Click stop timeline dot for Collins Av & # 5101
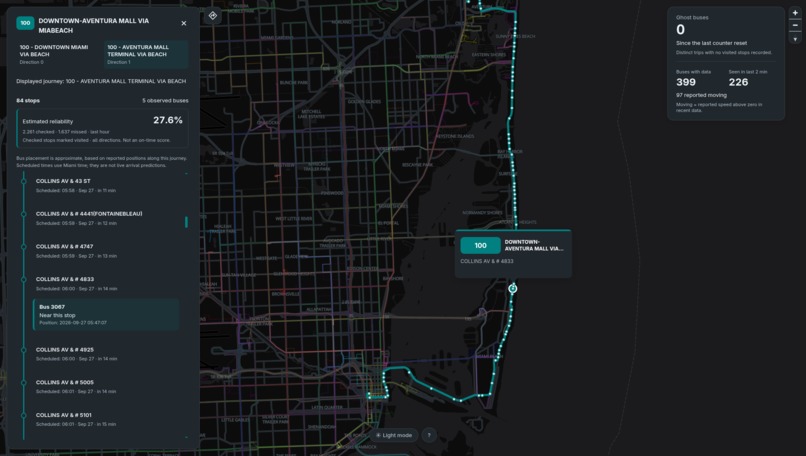This screenshot has height=456, width=806. (24, 415)
